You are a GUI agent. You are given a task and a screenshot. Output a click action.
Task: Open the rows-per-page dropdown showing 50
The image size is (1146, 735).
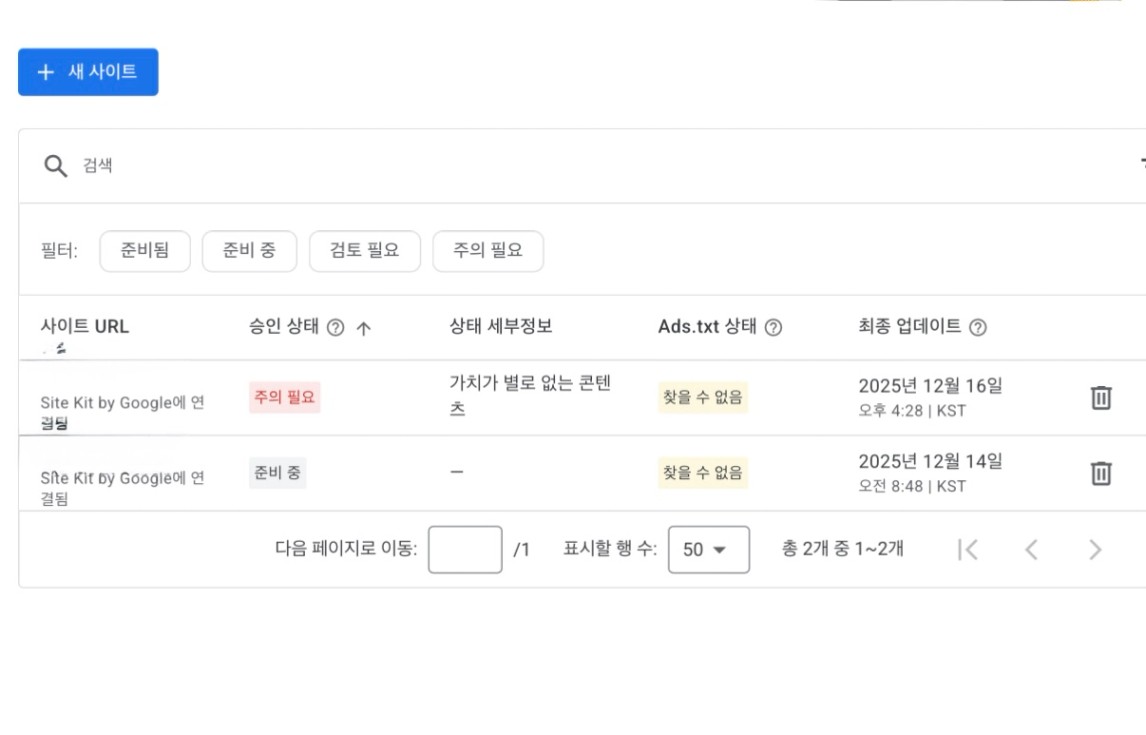[708, 550]
